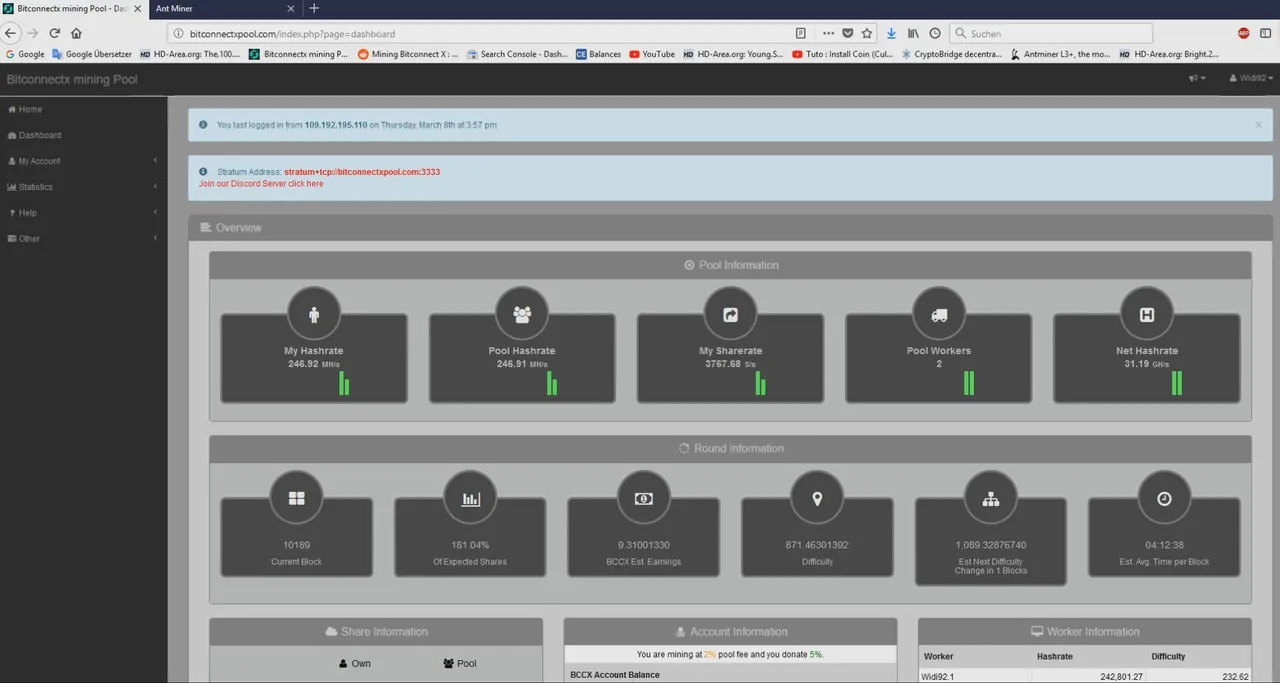
Task: Click the My Hashrate green bar chart
Action: 344,383
